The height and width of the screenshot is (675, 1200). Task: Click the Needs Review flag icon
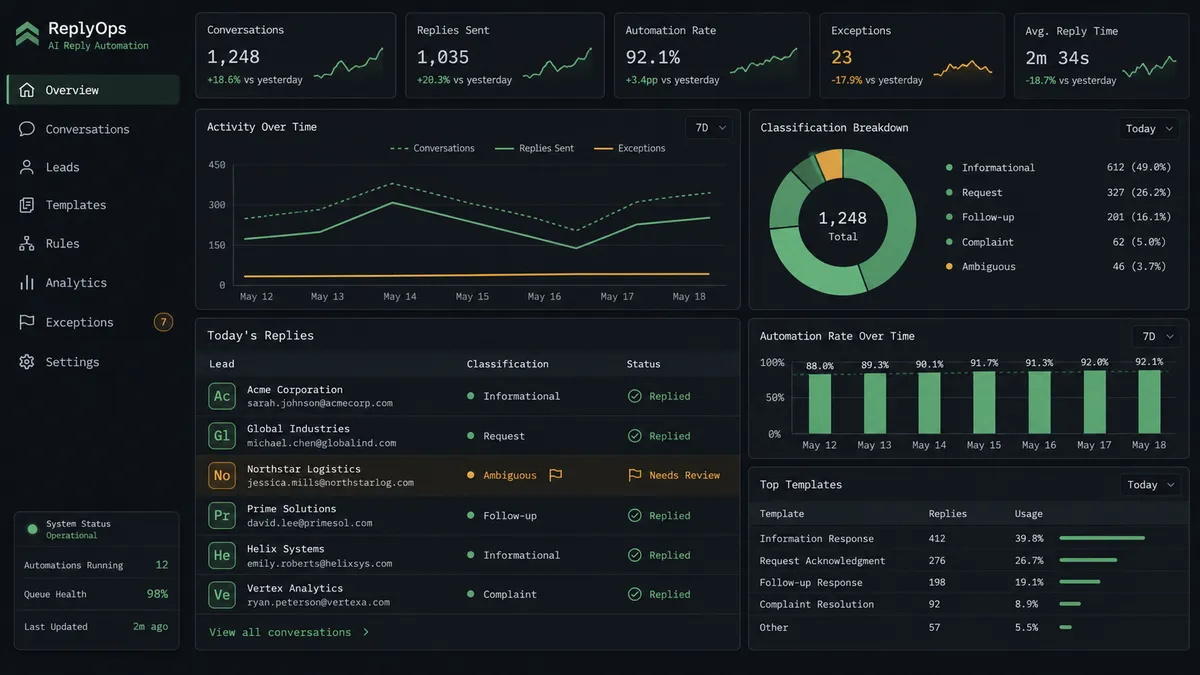click(634, 476)
